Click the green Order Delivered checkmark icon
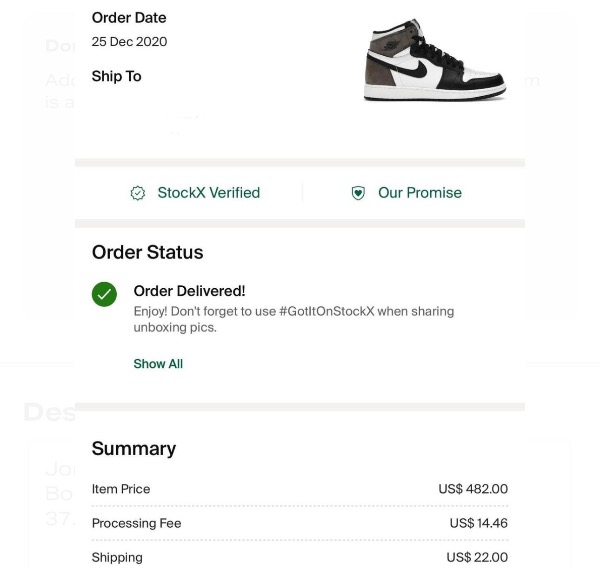The width and height of the screenshot is (600, 569). click(x=104, y=294)
